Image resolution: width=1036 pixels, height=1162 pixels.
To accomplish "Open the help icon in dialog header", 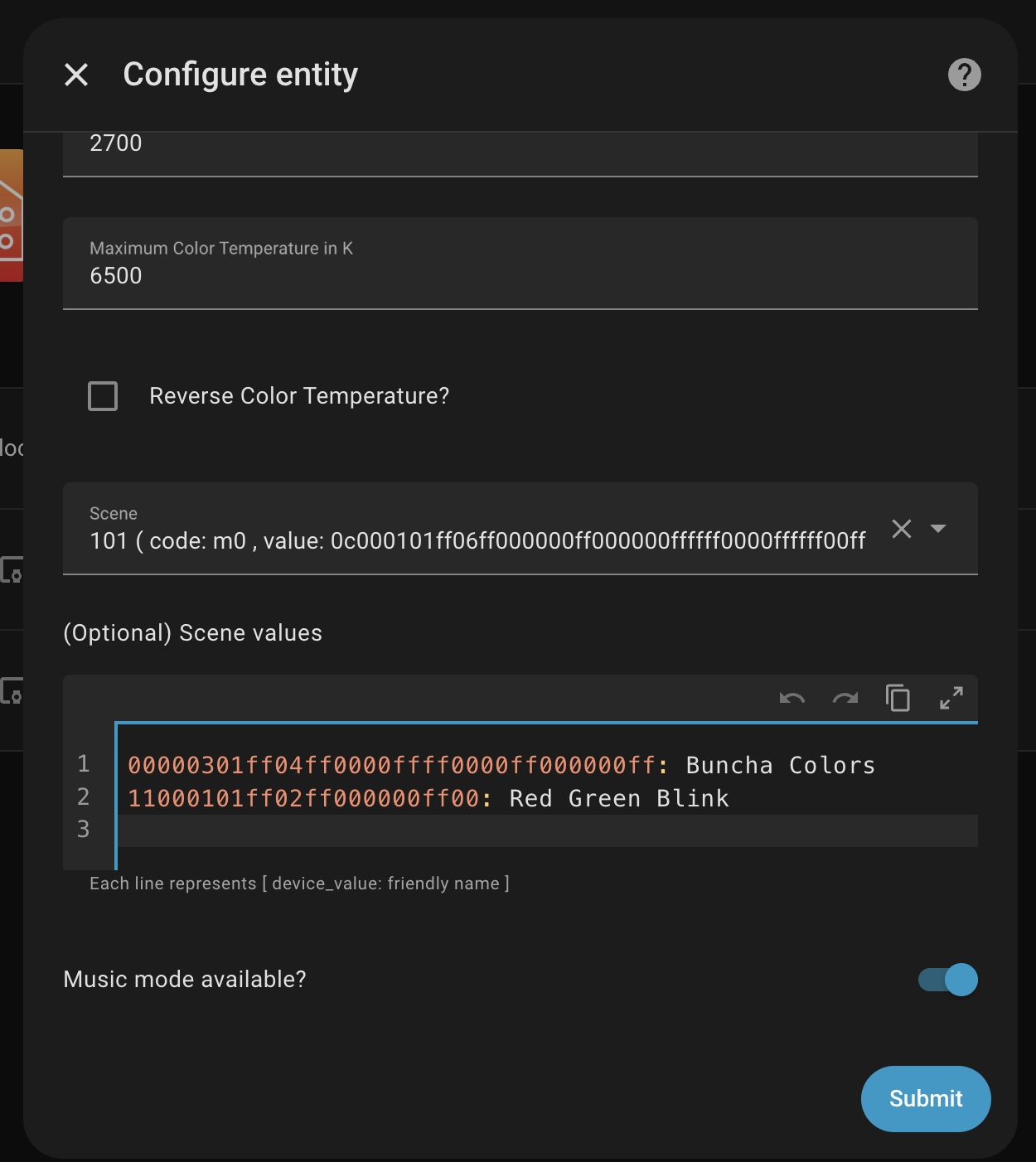I will [964, 75].
